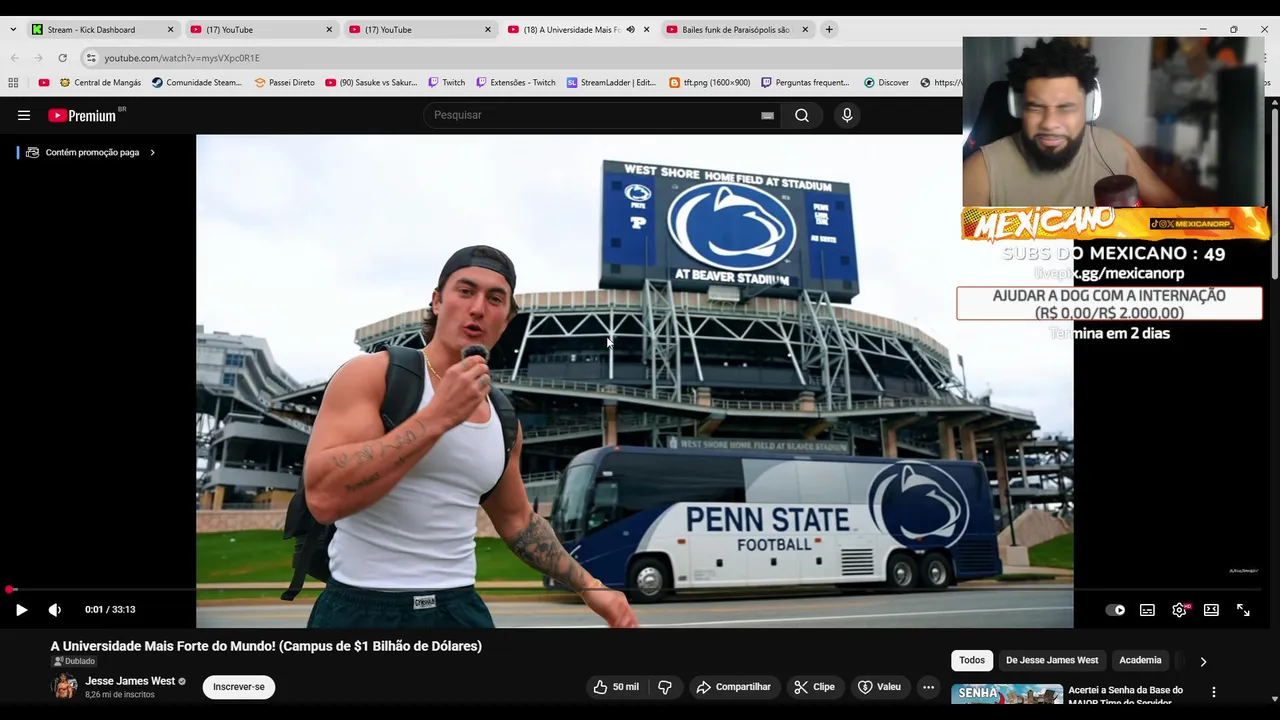Image resolution: width=1280 pixels, height=720 pixels.
Task: Like the video (50 mil)
Action: pos(616,687)
